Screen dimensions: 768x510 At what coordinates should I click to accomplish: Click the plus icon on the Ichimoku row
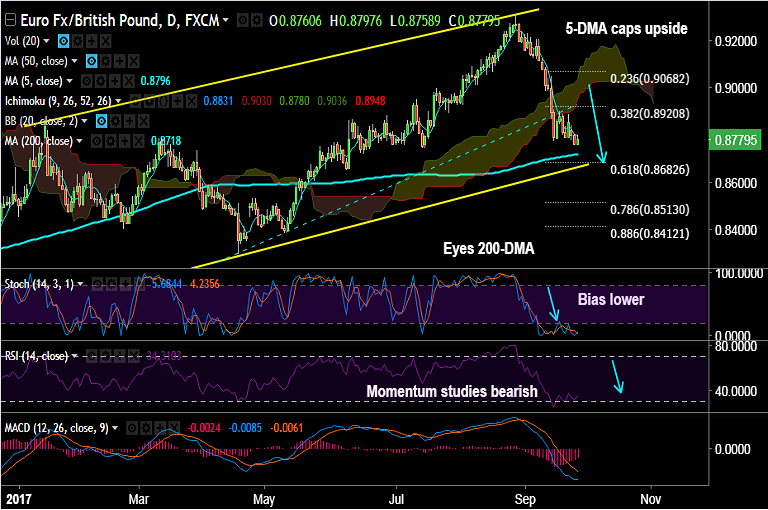(x=177, y=101)
